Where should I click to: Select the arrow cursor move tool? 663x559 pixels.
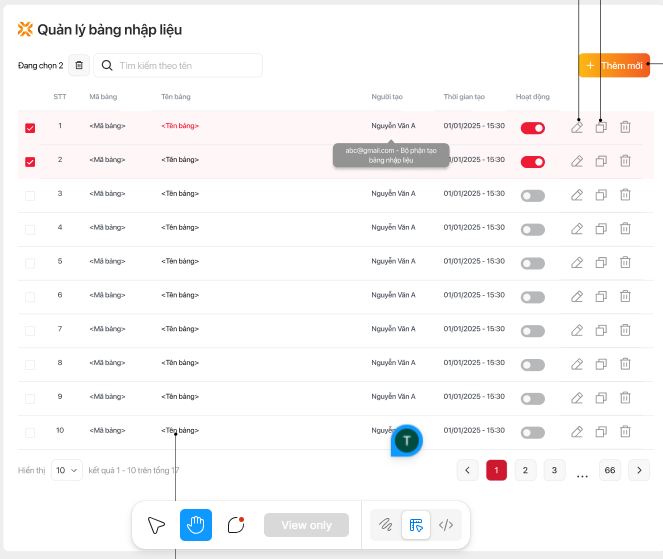tap(156, 525)
